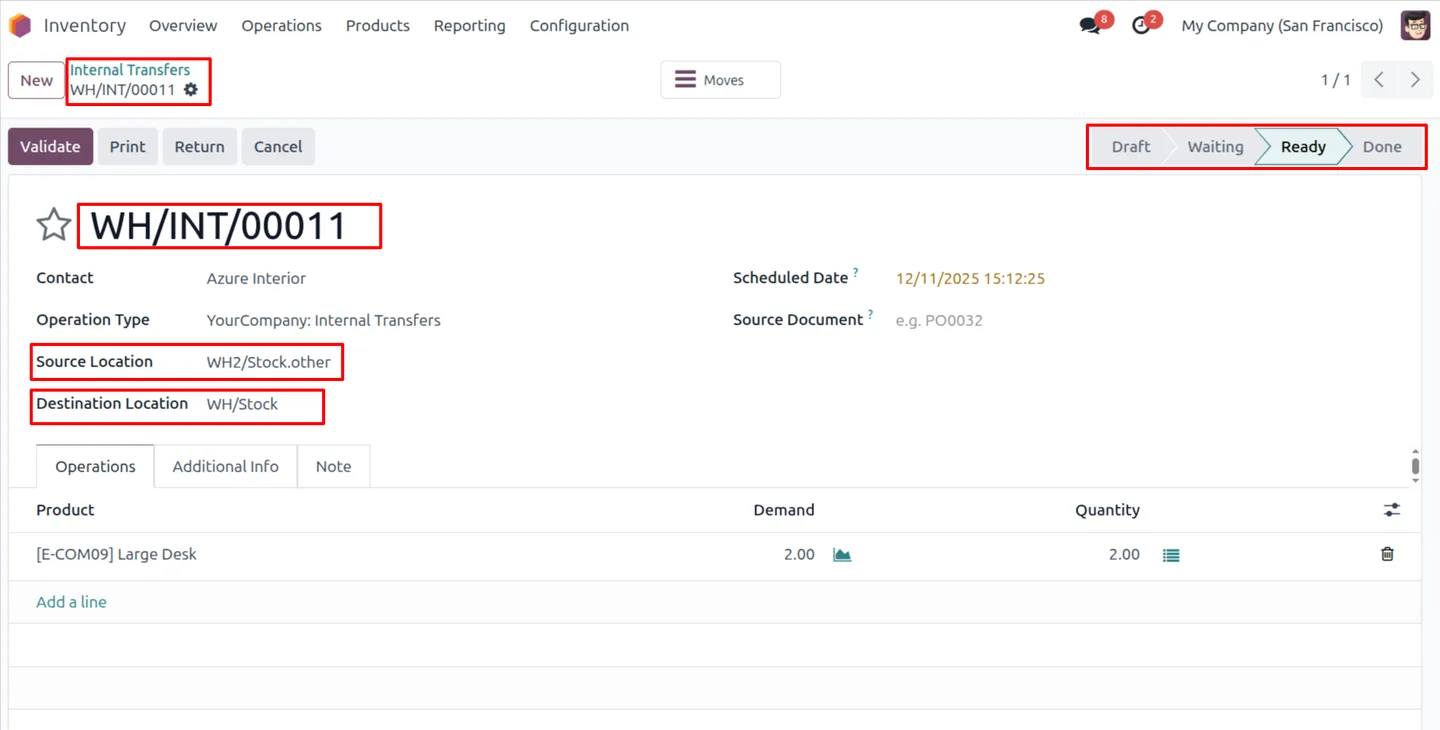This screenshot has height=730, width=1440.
Task: Click the Demand column header
Action: (784, 510)
